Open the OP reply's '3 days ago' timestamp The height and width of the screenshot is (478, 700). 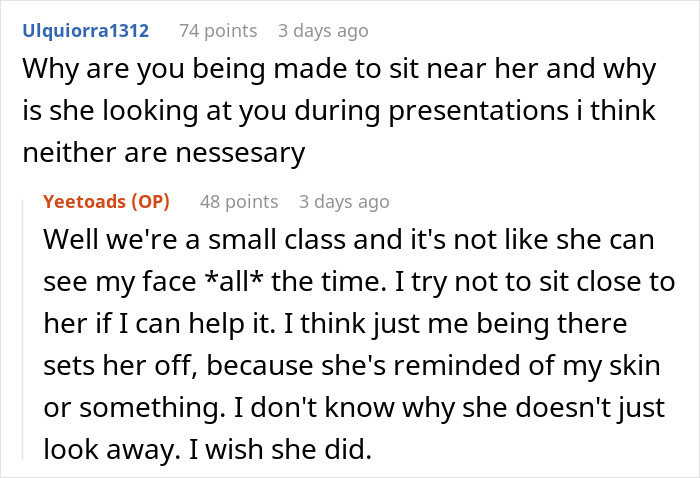tap(344, 202)
